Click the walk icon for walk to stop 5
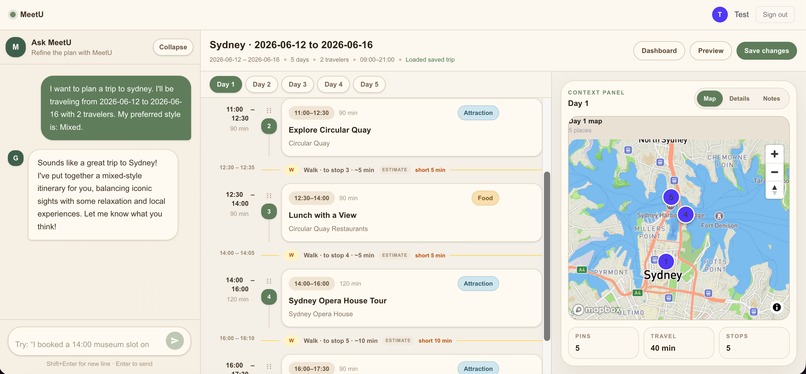Screen dimensions: 806x374 291,340
